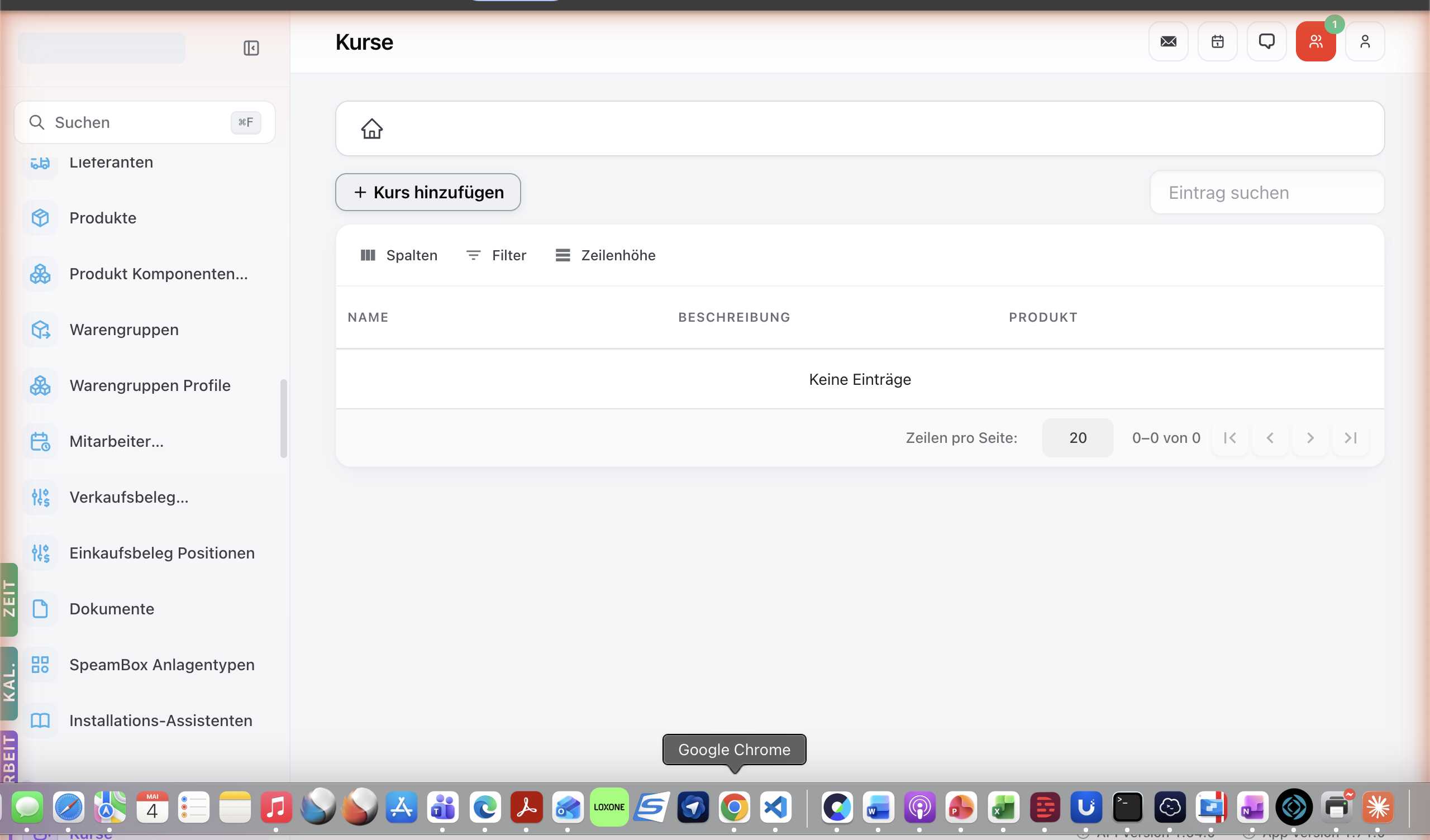
Task: Open Microsoft Teams from the Dock
Action: pos(443,807)
